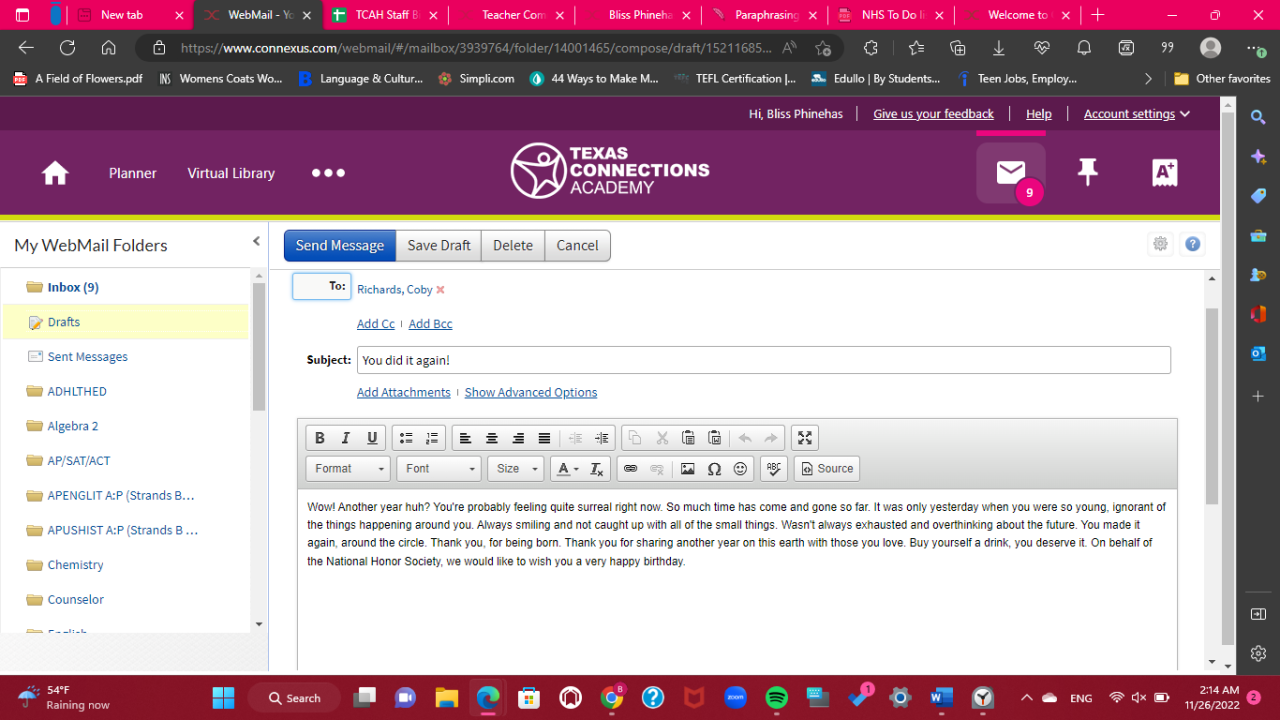Screen dimensions: 1280x720
Task: Cut the selected text
Action: point(662,438)
